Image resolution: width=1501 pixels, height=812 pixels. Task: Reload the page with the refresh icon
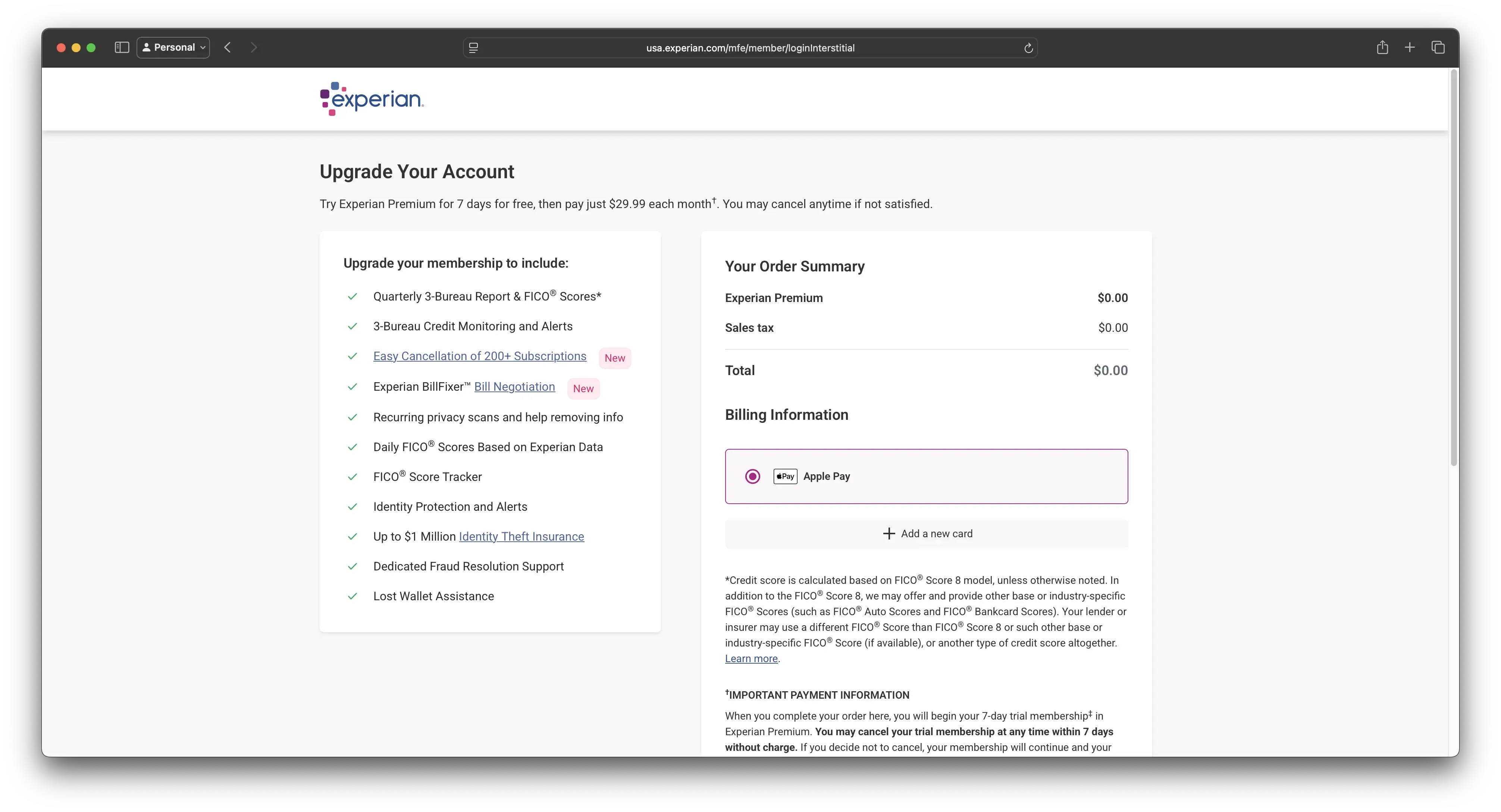pyautogui.click(x=1028, y=48)
